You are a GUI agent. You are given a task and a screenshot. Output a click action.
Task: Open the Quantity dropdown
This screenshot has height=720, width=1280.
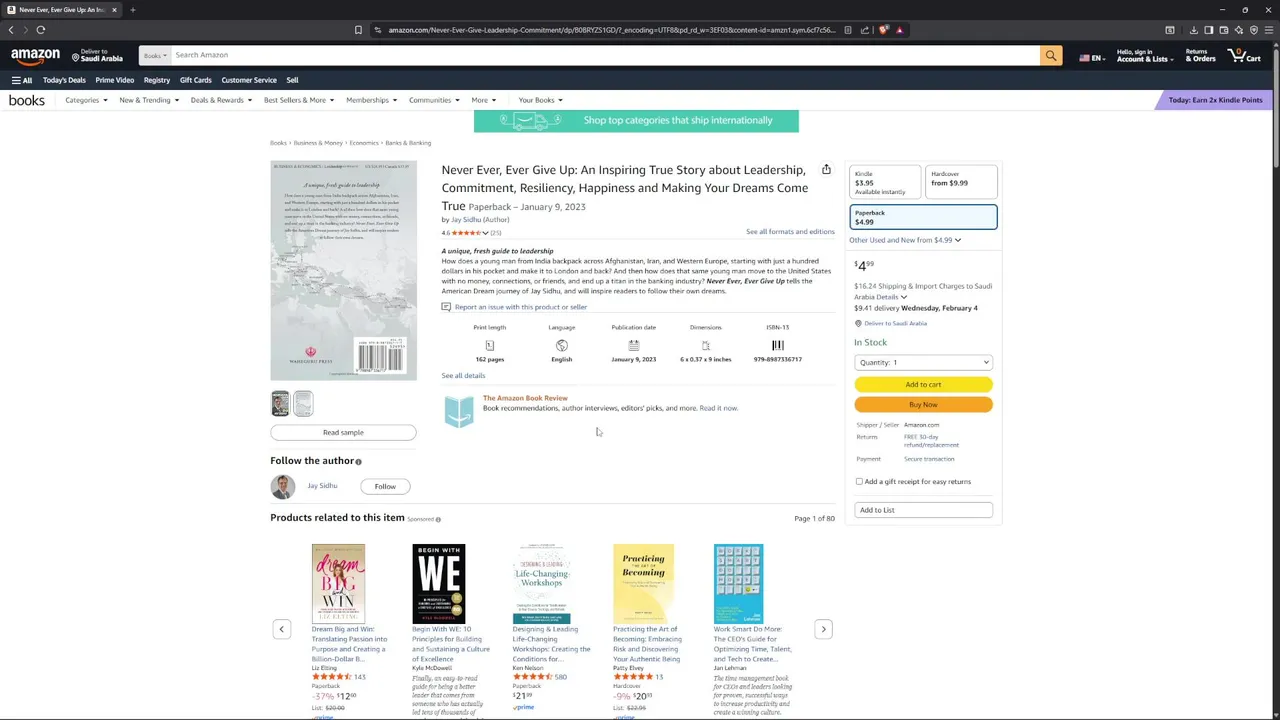point(923,362)
